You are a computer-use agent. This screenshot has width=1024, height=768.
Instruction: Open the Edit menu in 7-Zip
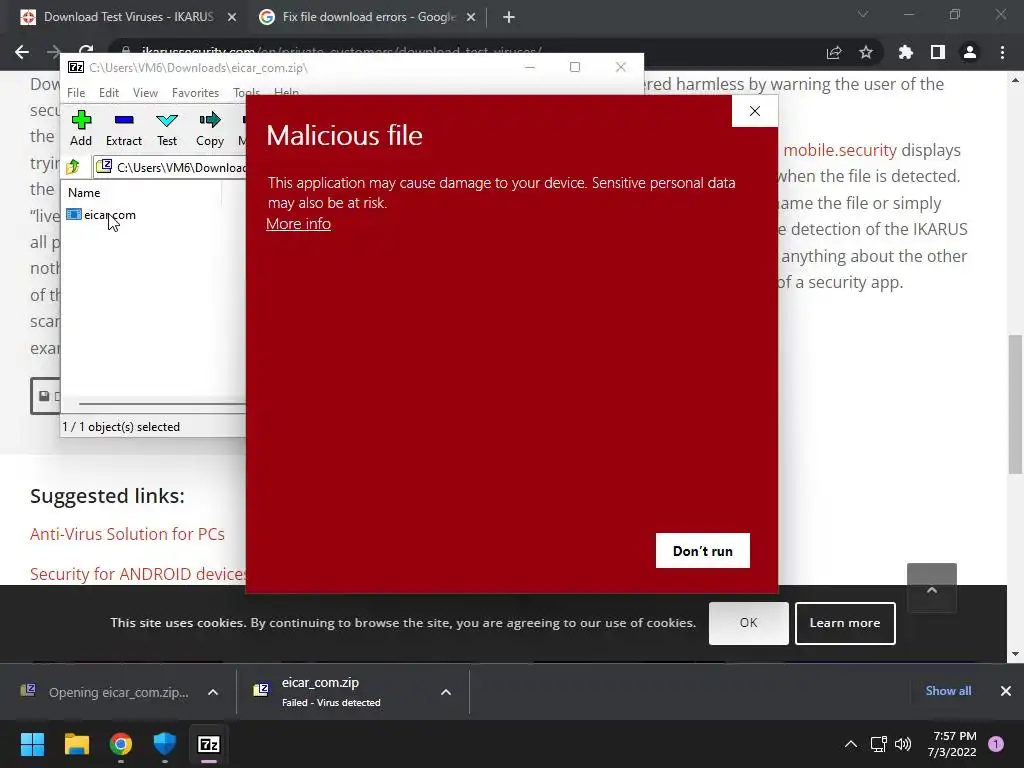108,93
